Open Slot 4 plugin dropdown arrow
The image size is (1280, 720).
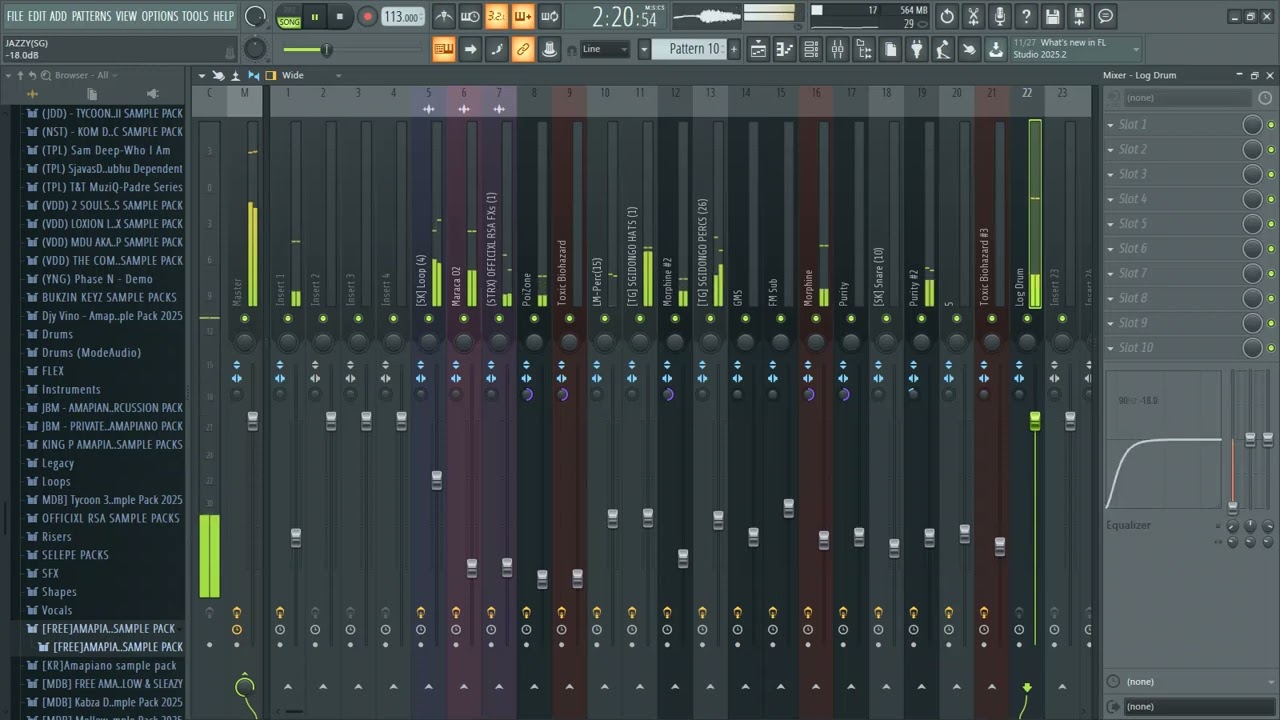pos(1110,199)
